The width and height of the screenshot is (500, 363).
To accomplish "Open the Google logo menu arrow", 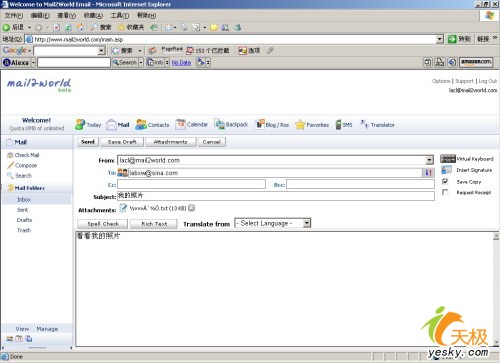I will point(30,51).
